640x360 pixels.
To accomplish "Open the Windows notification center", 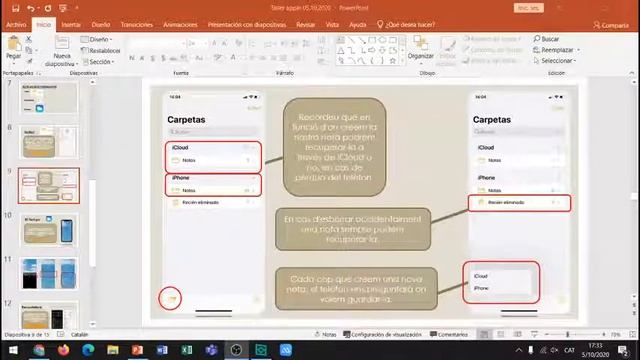I will tap(623, 350).
